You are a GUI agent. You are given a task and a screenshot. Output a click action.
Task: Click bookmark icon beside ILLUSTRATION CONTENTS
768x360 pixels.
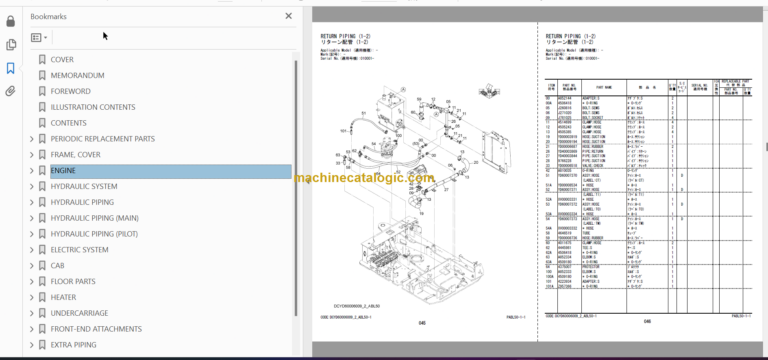(x=42, y=107)
